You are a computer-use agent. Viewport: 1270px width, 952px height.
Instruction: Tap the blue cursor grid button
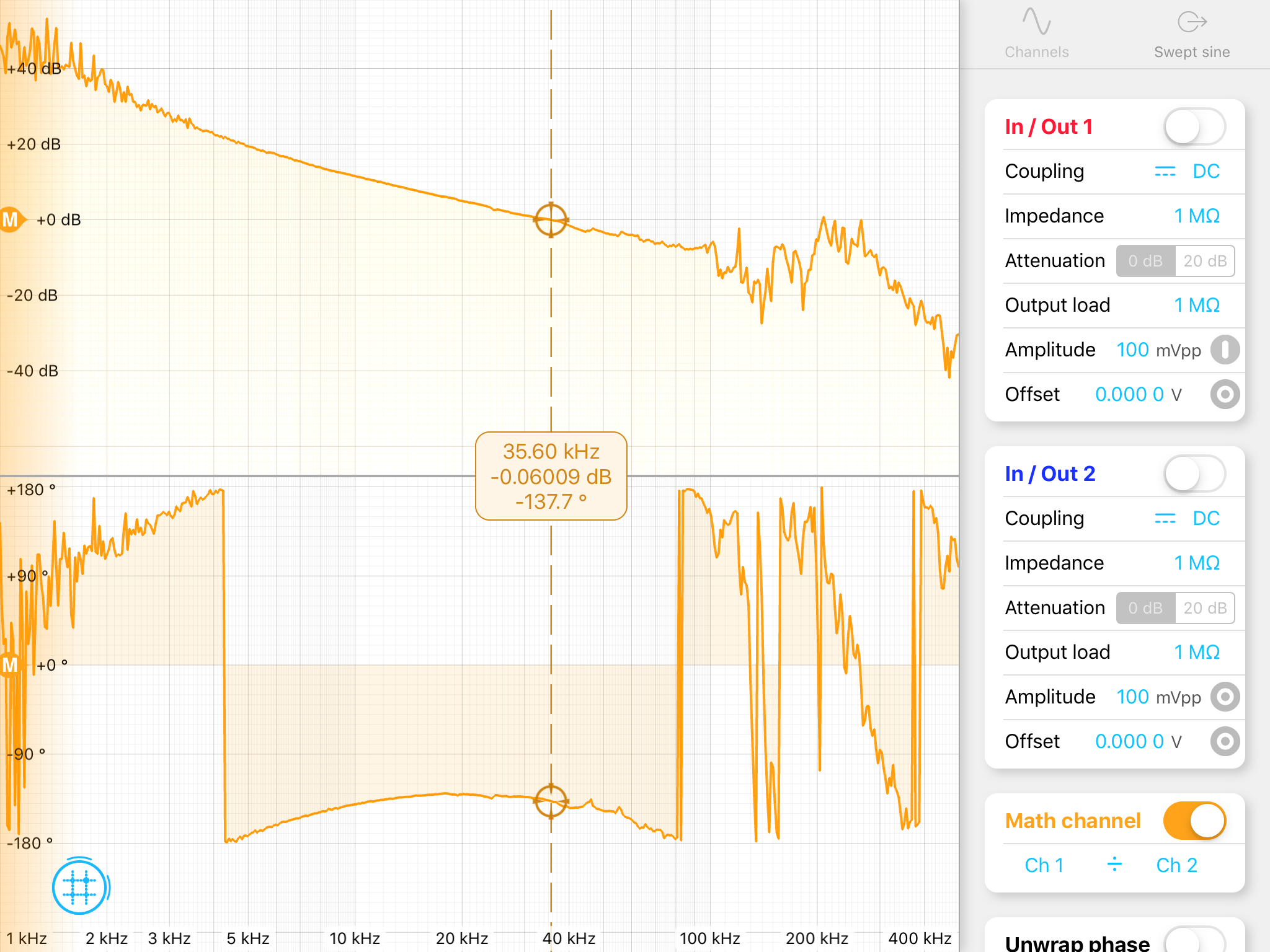[80, 887]
